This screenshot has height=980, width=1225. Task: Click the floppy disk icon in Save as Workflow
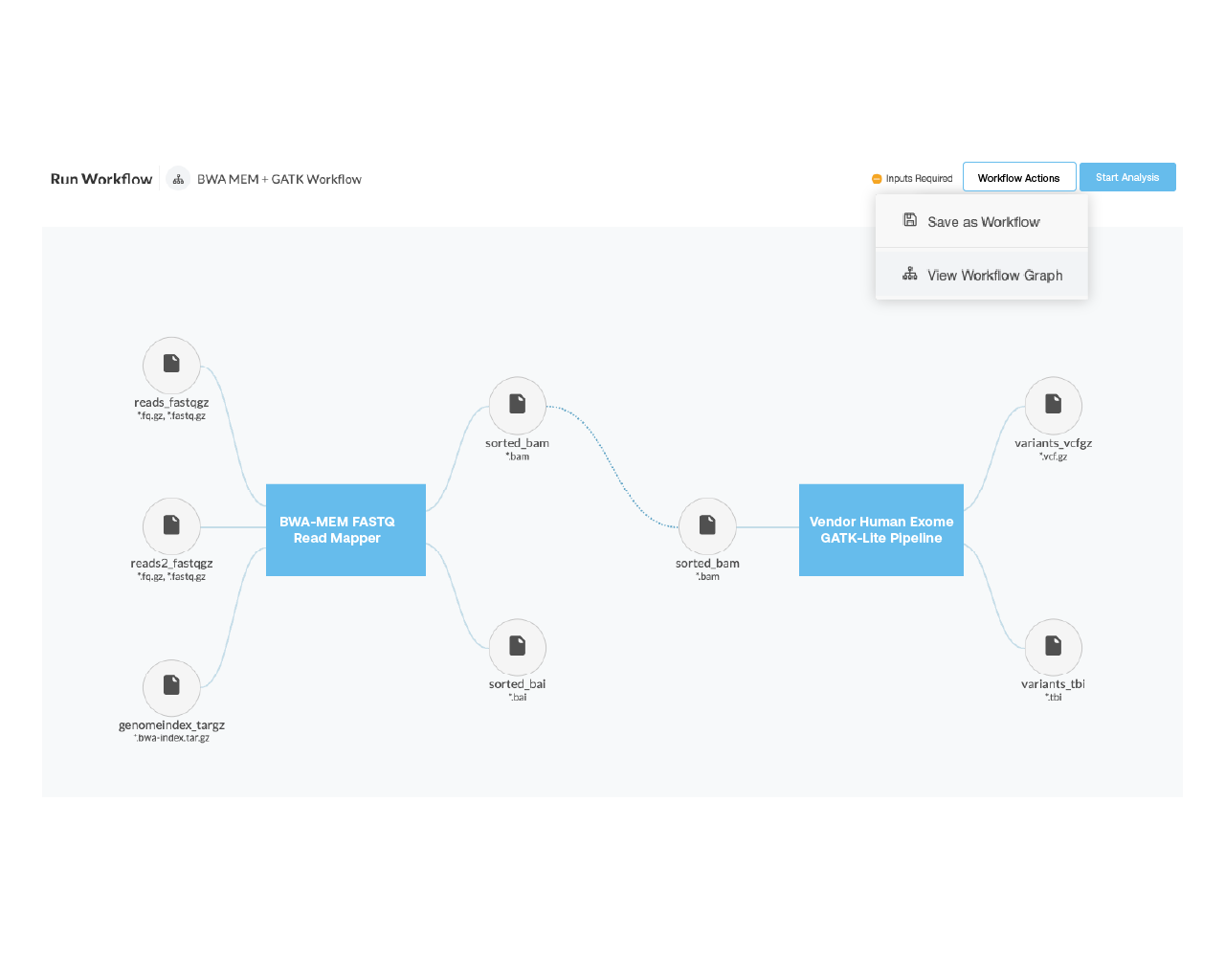click(x=910, y=220)
